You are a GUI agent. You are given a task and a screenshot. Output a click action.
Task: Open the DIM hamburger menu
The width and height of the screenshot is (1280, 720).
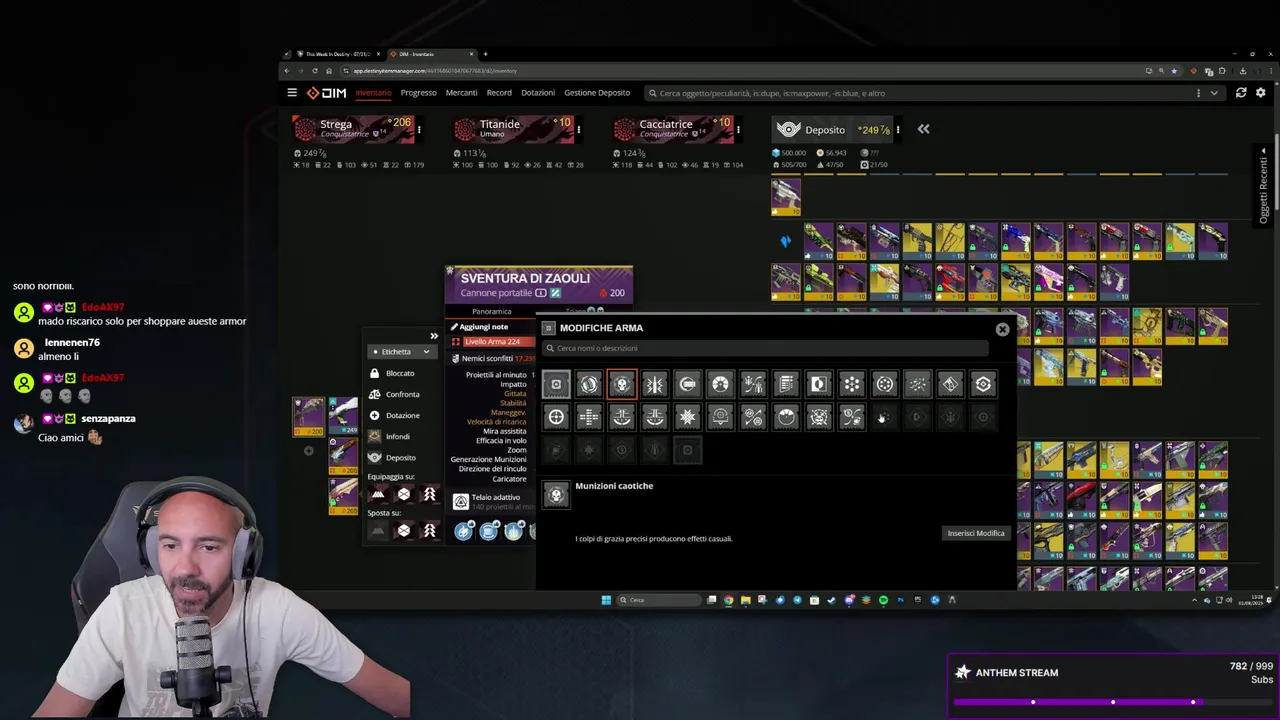pos(292,93)
